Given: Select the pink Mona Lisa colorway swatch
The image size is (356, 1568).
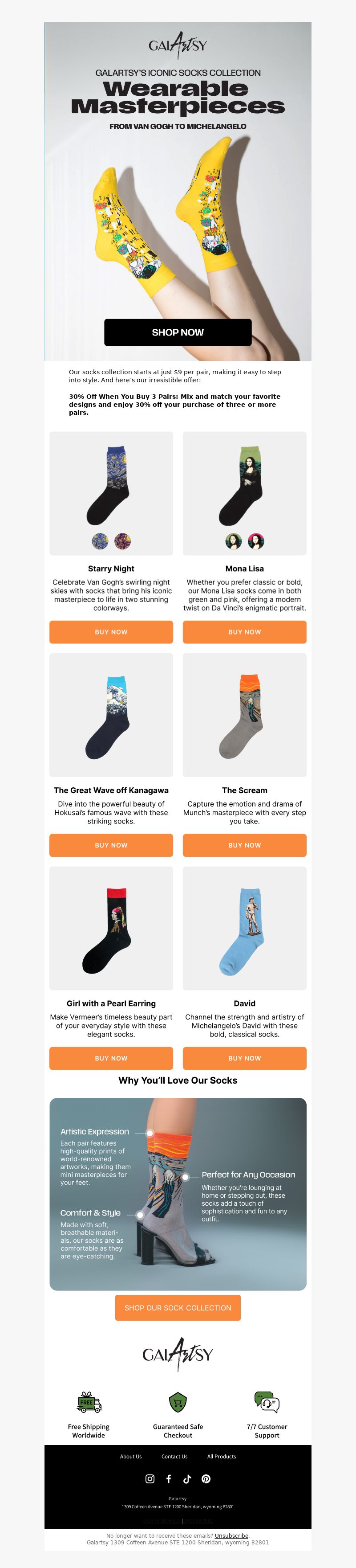Looking at the screenshot, I should (x=256, y=540).
